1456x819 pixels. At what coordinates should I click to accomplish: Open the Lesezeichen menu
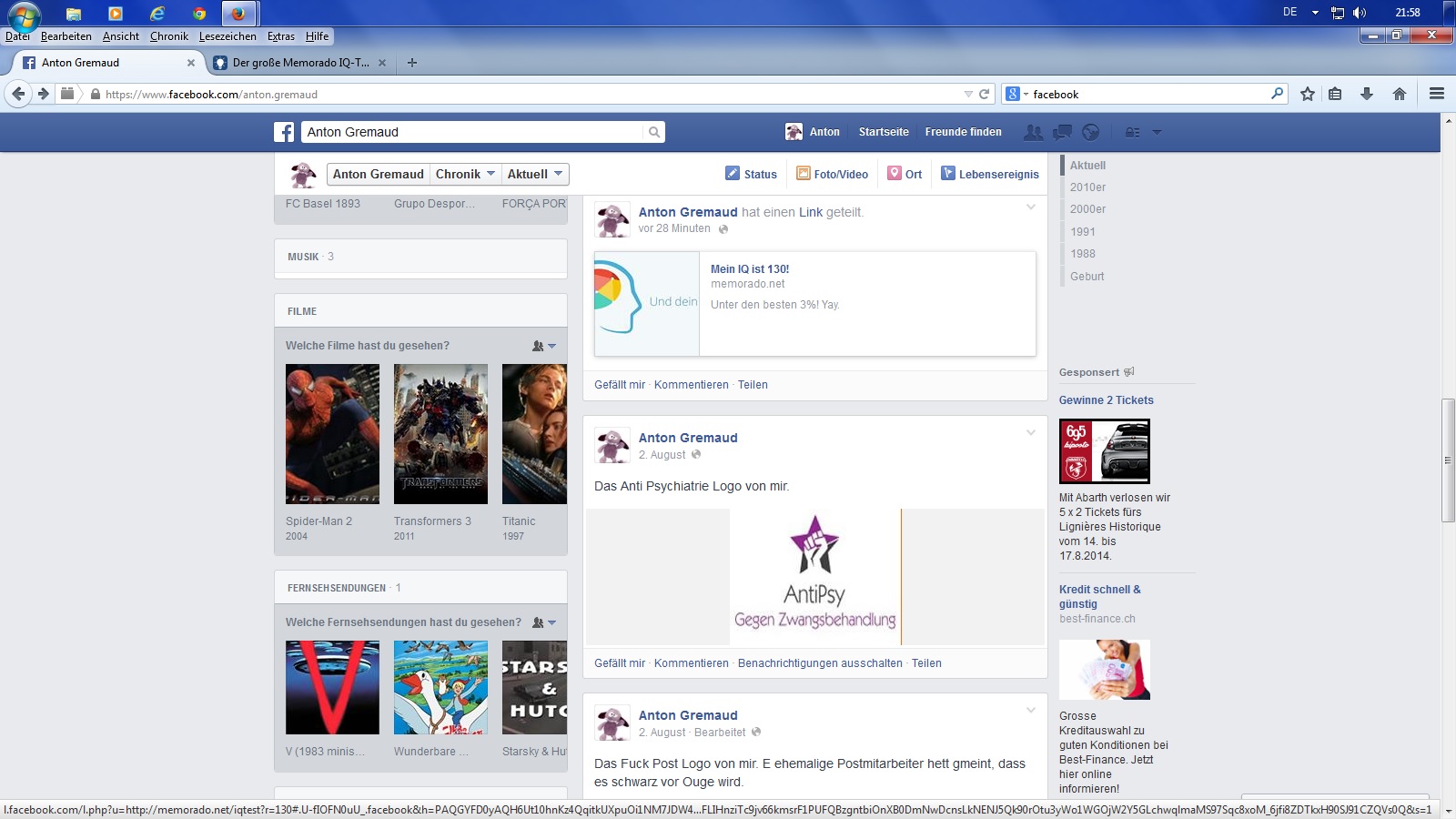click(227, 36)
